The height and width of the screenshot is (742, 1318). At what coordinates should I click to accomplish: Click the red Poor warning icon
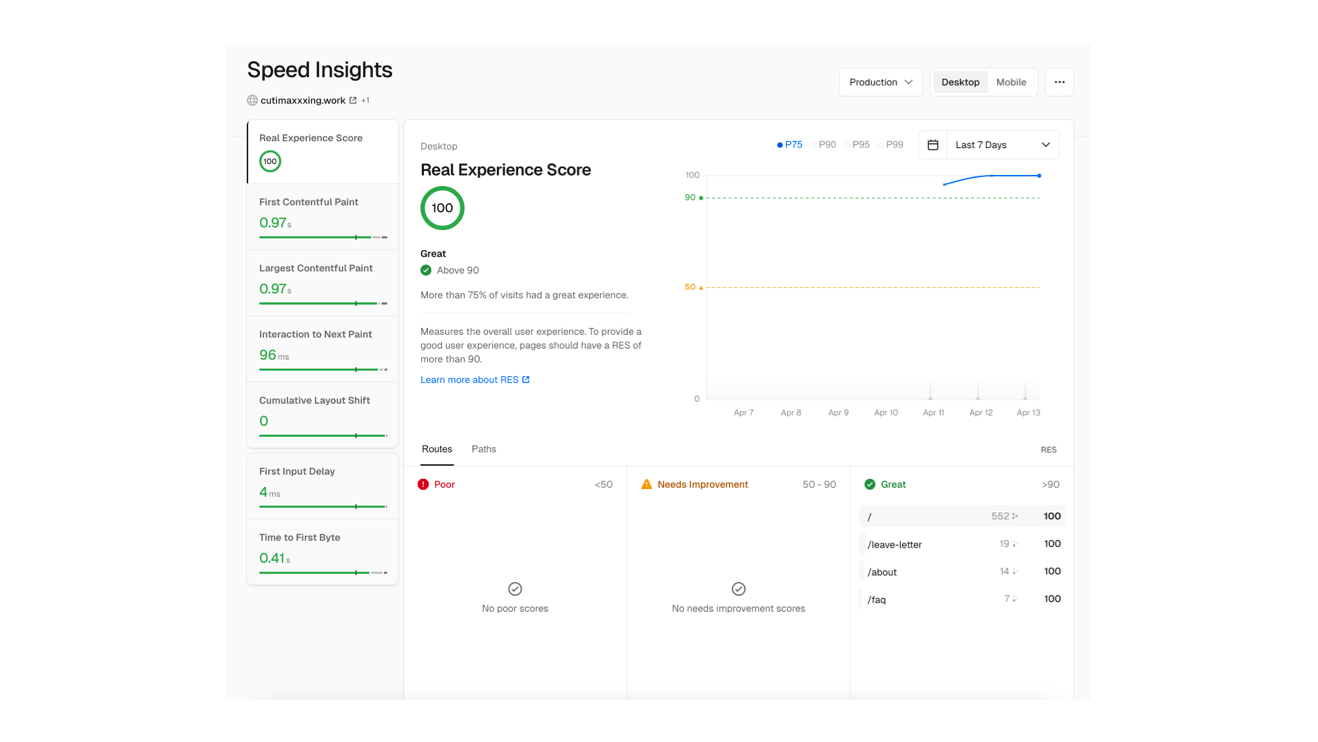423,484
